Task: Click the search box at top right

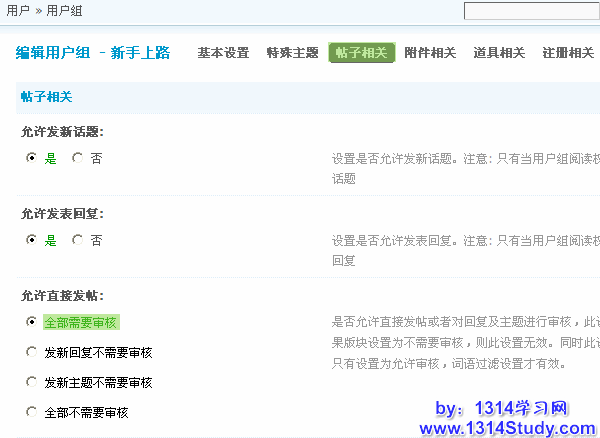Action: coord(531,11)
